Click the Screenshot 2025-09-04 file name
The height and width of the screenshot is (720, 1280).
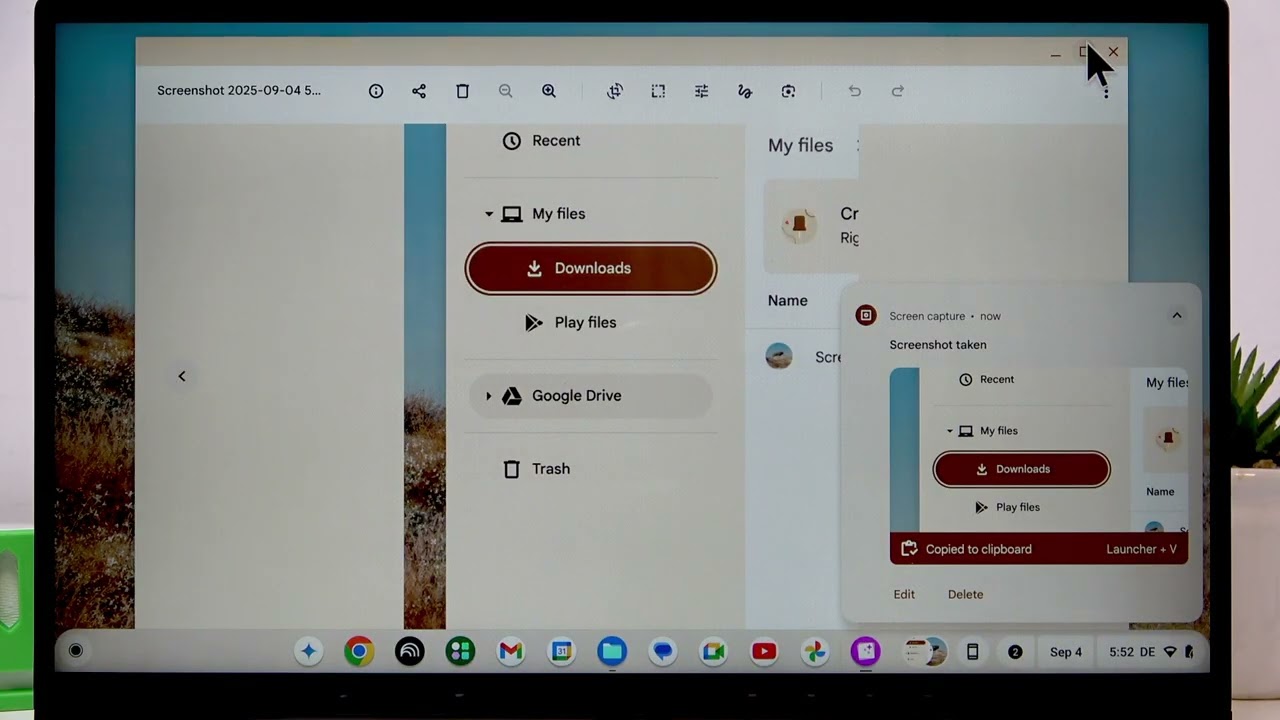coord(239,90)
